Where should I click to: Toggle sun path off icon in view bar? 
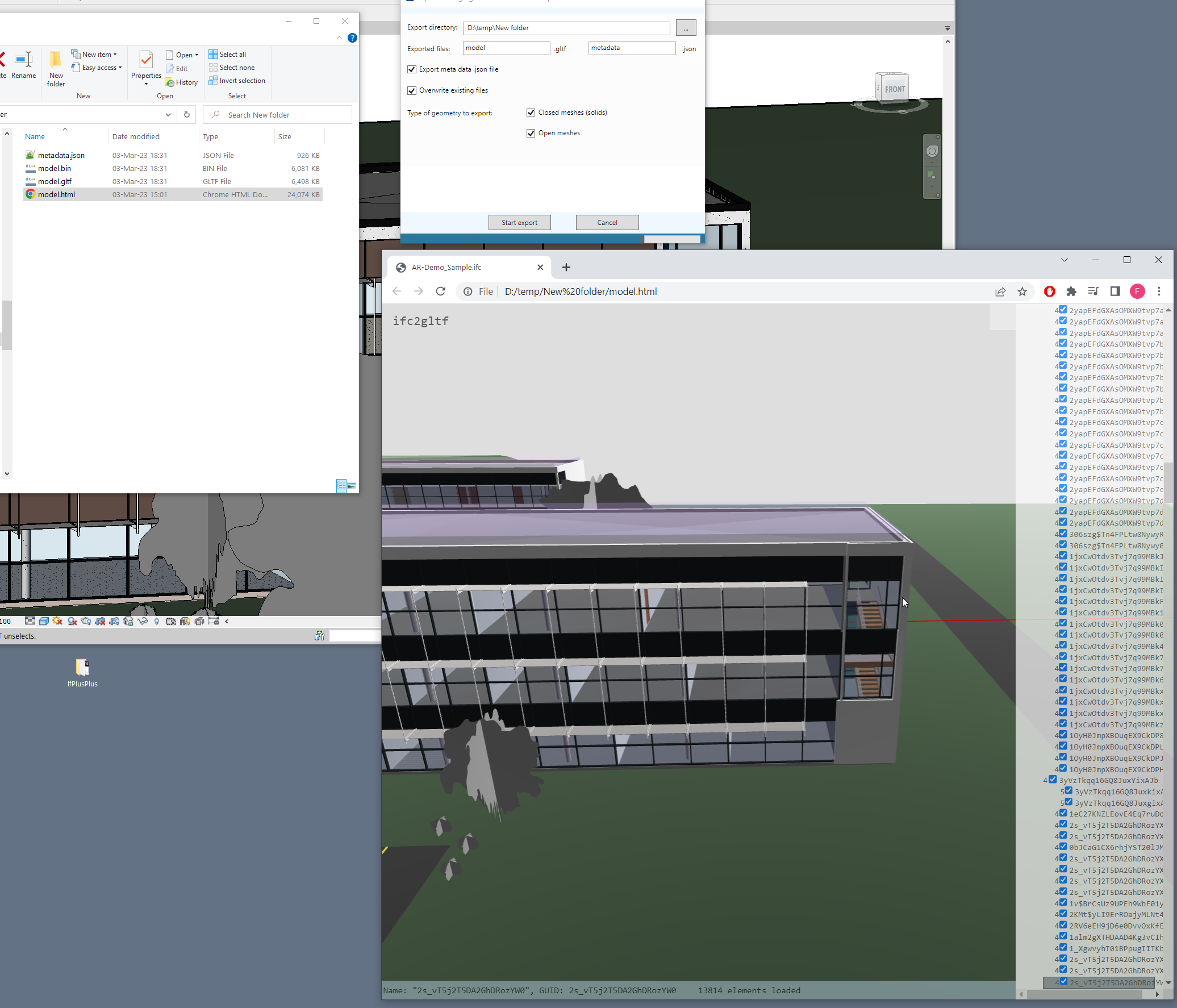pyautogui.click(x=57, y=621)
